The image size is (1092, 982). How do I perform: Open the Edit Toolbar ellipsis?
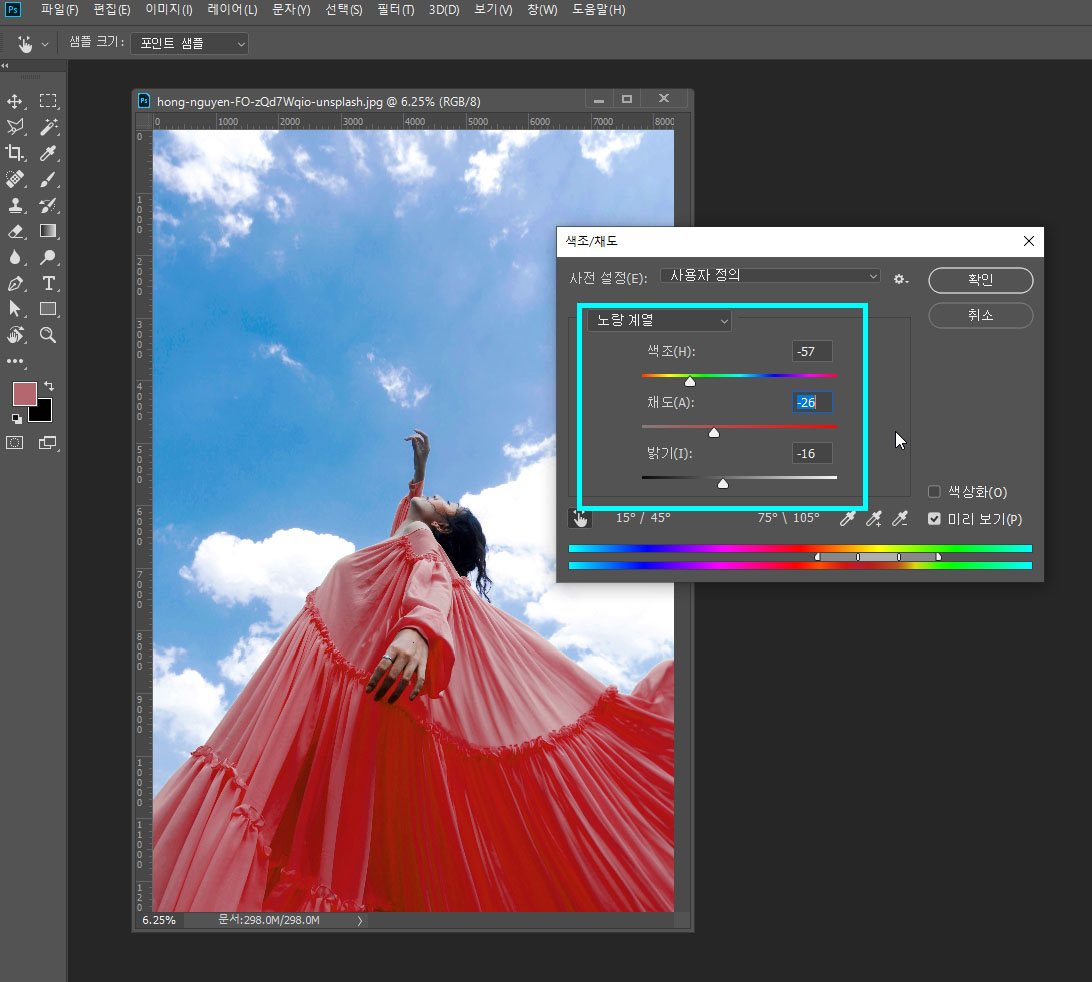click(x=15, y=361)
